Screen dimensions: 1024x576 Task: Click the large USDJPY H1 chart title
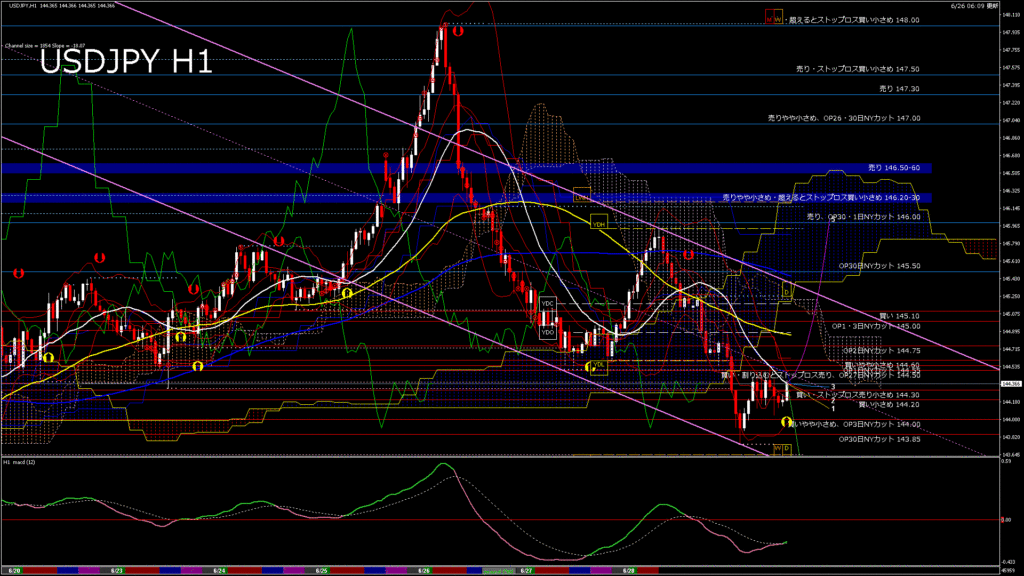(x=126, y=62)
